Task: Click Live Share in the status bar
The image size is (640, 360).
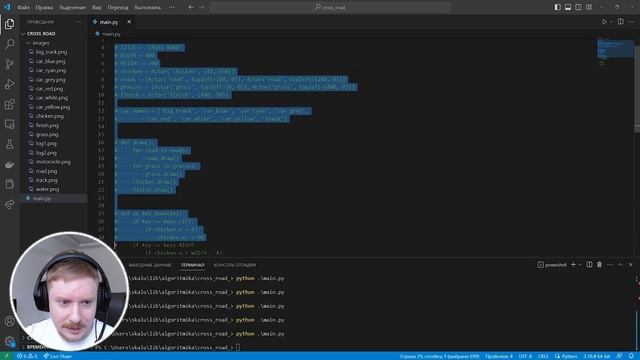Action: coord(58,356)
